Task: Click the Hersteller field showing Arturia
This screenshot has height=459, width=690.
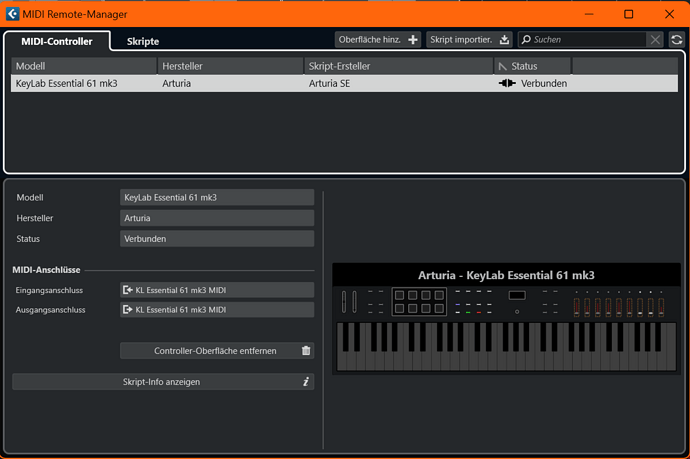Action: [217, 218]
